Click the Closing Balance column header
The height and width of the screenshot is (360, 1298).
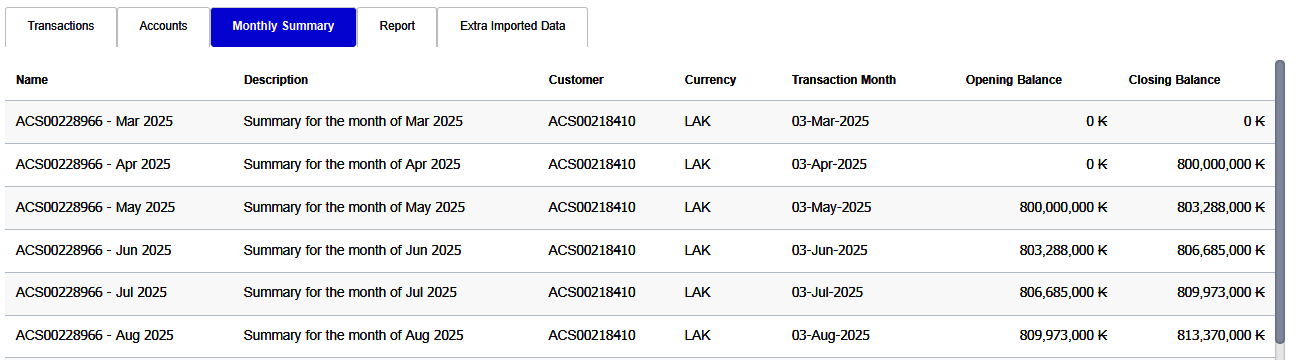coord(1174,80)
